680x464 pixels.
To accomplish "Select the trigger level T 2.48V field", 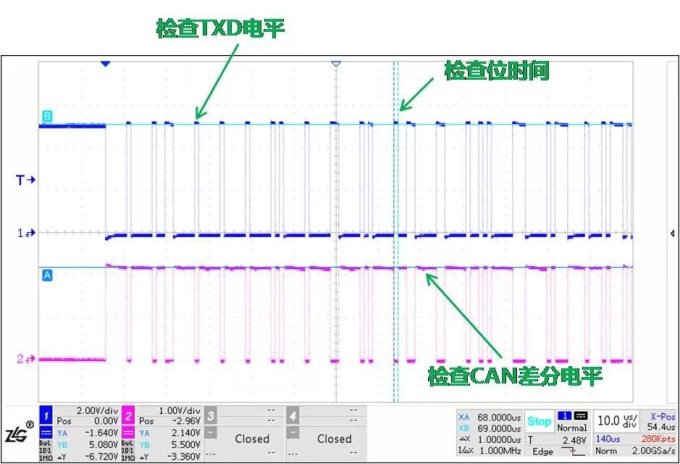I will (557, 440).
